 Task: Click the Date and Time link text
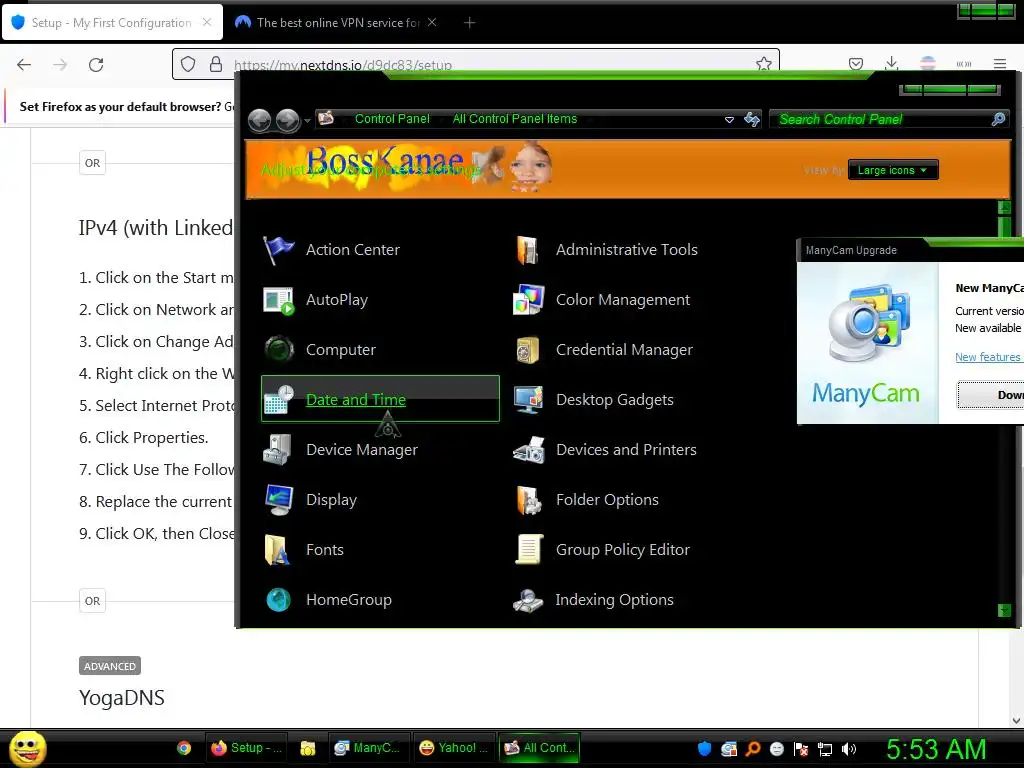point(356,400)
